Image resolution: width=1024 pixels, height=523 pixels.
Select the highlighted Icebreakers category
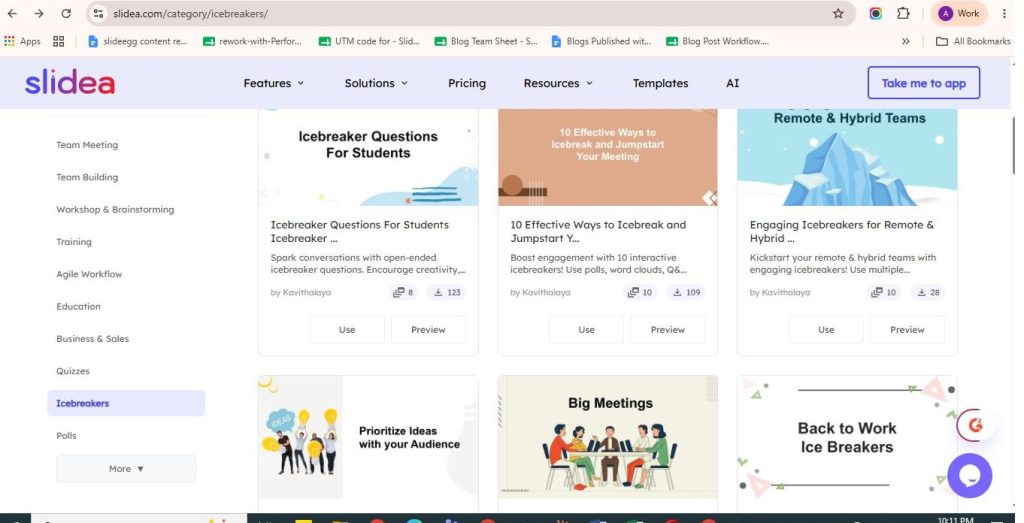click(126, 404)
